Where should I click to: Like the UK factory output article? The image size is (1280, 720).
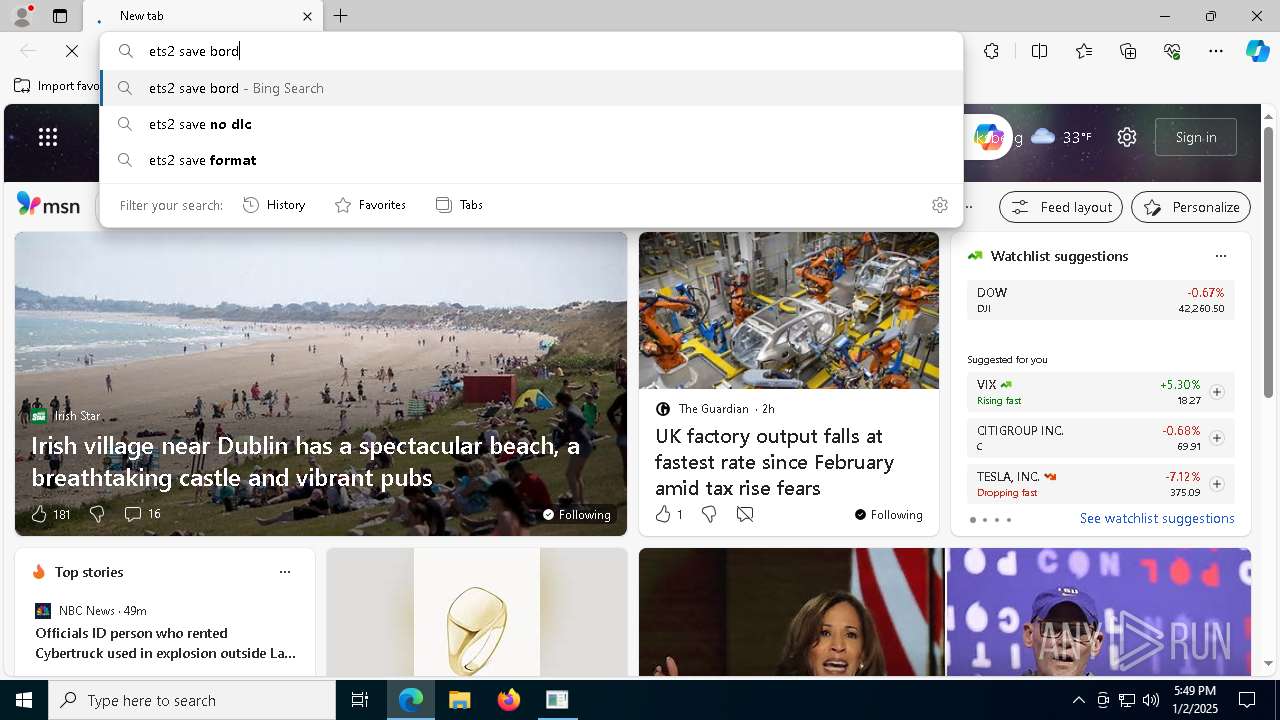click(x=663, y=514)
